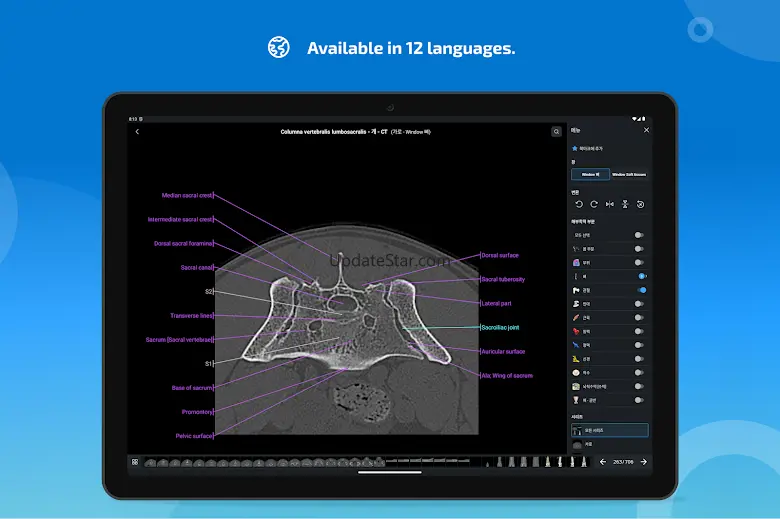Enable the blue vein-icon structures toggle
The width and height of the screenshot is (780, 519).
coord(639,344)
